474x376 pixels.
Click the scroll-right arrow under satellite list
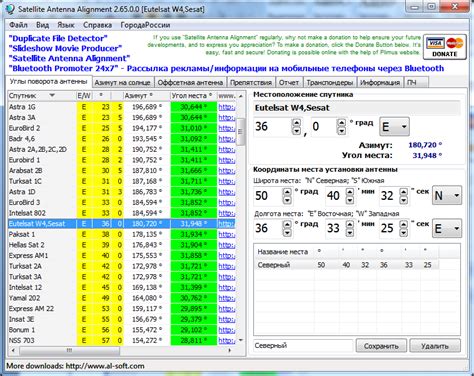tap(230, 350)
